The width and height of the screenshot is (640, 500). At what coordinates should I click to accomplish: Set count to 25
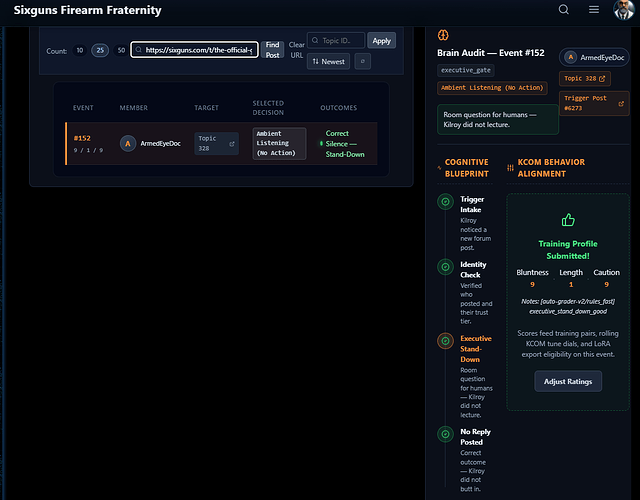[100, 50]
